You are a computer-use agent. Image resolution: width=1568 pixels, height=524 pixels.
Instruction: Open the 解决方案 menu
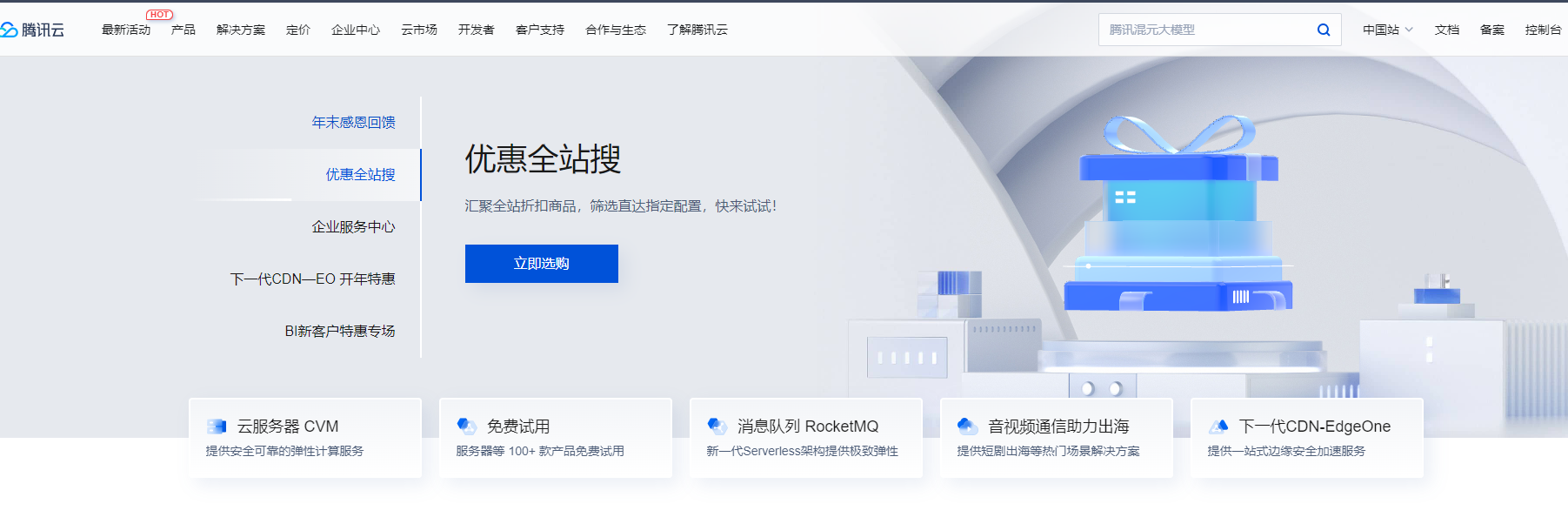[x=241, y=30]
